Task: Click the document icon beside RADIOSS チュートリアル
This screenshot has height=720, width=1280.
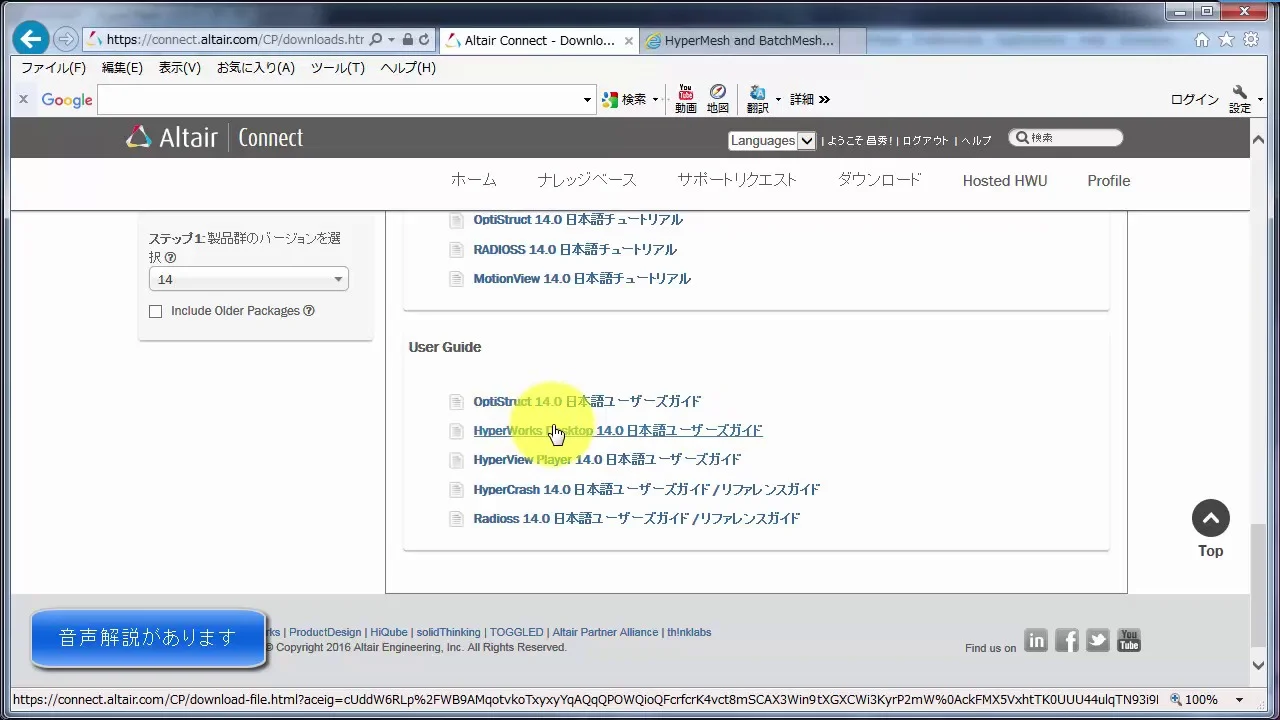Action: (x=456, y=250)
